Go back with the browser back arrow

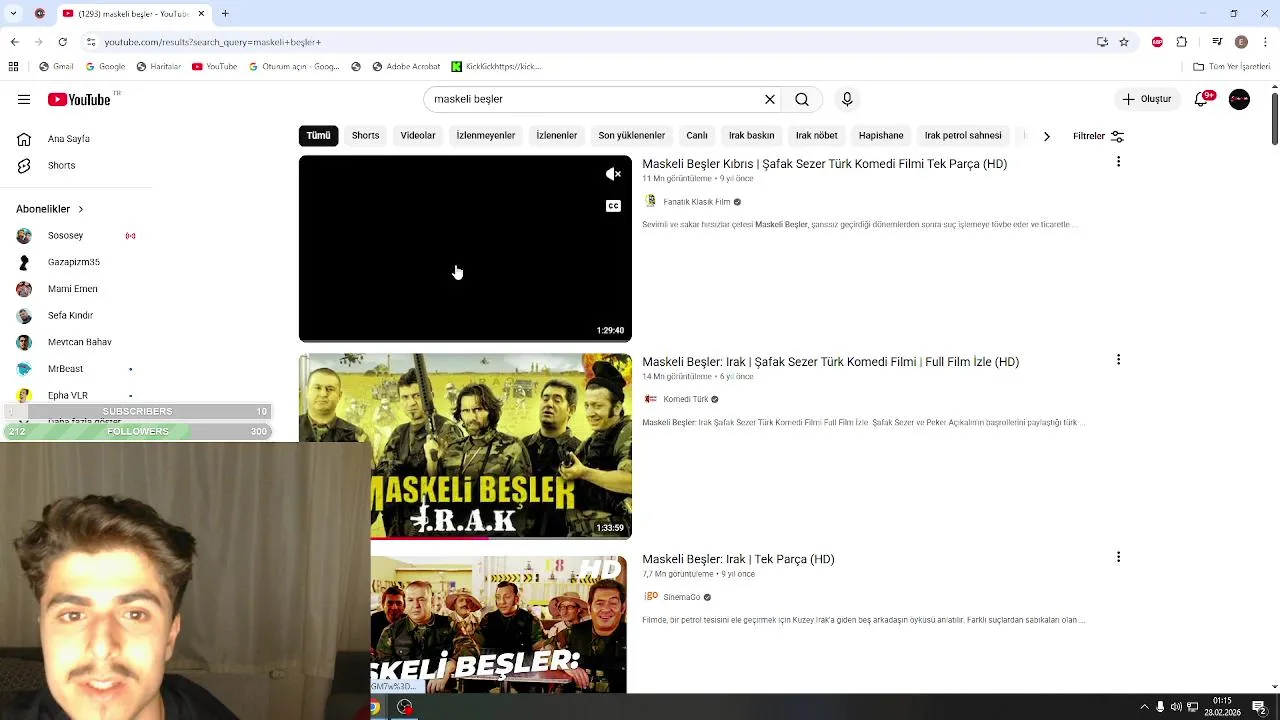coord(14,42)
